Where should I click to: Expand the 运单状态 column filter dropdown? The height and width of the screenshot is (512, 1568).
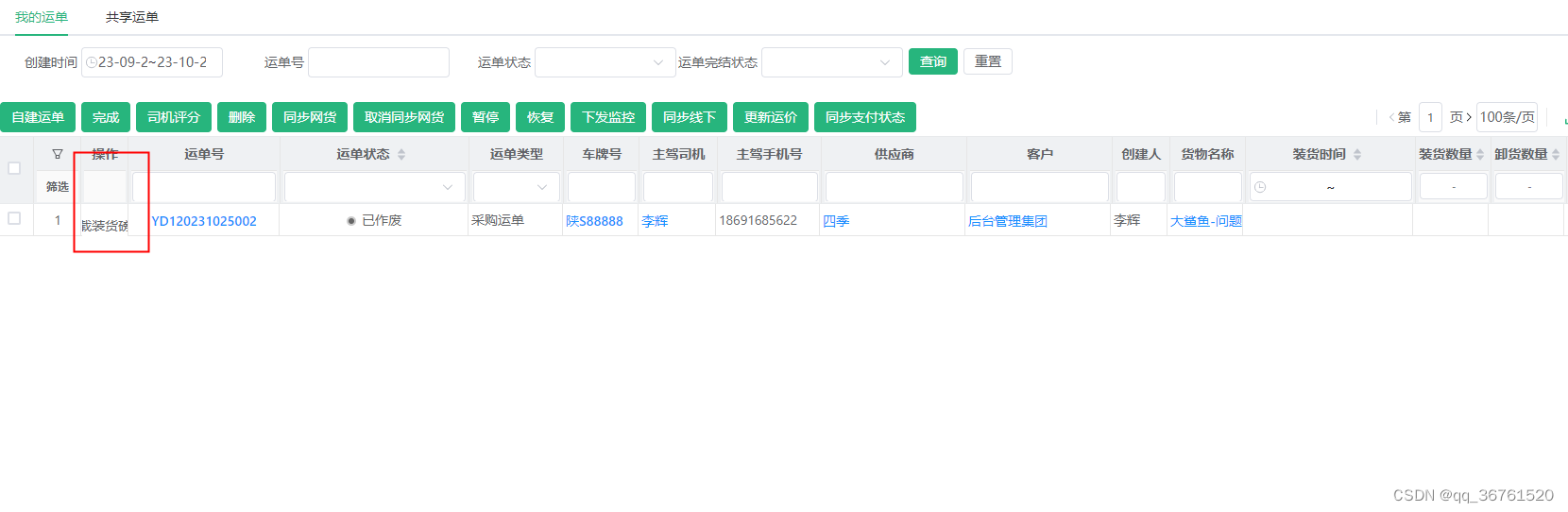coord(375,187)
